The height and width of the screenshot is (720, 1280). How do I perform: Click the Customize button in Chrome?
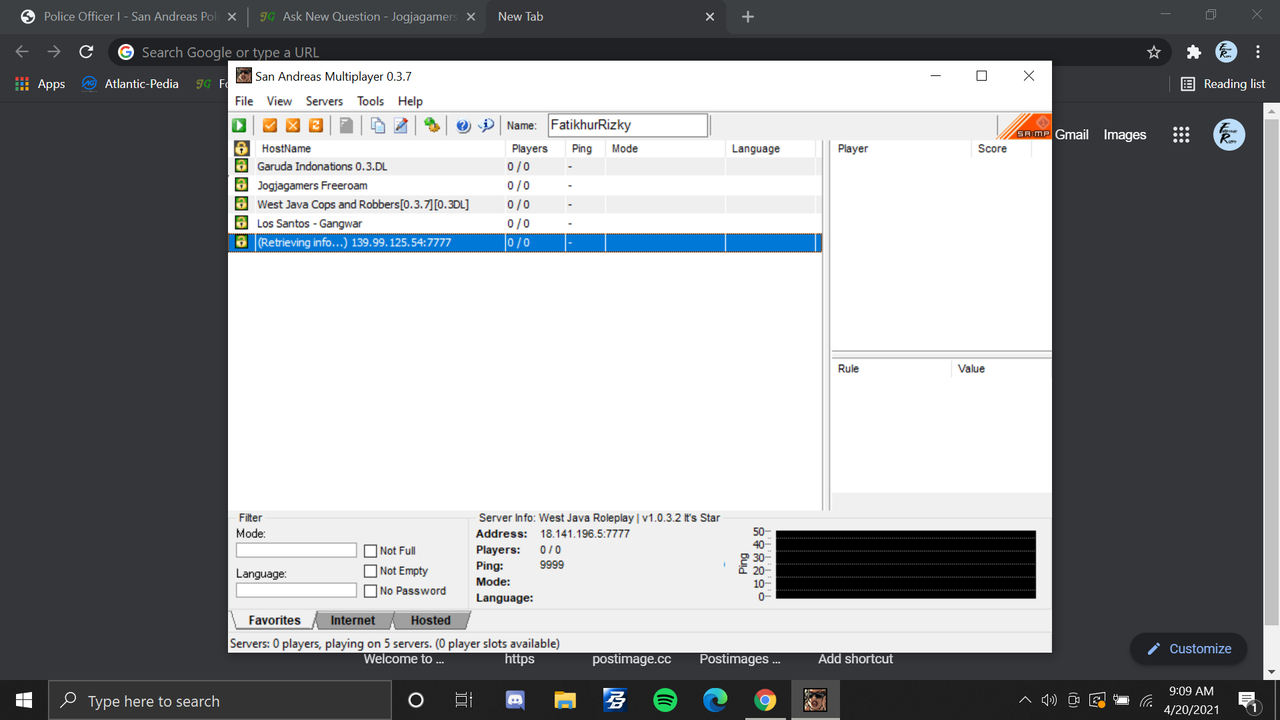[x=1189, y=649]
